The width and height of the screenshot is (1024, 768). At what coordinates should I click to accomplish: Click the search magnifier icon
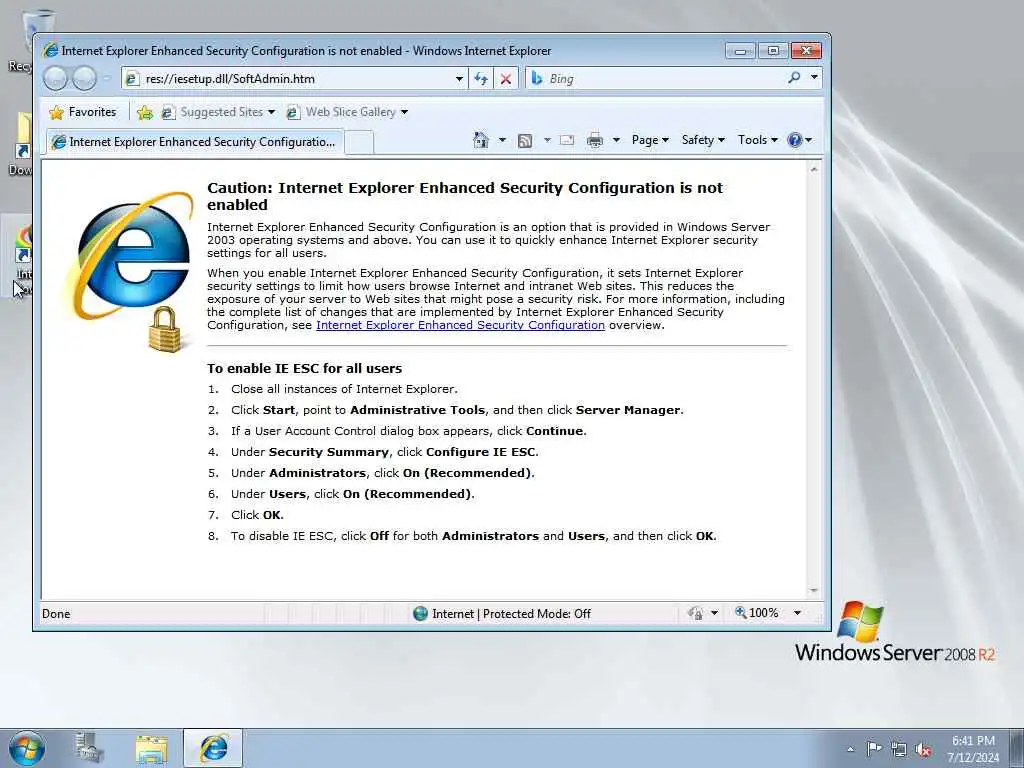click(794, 78)
